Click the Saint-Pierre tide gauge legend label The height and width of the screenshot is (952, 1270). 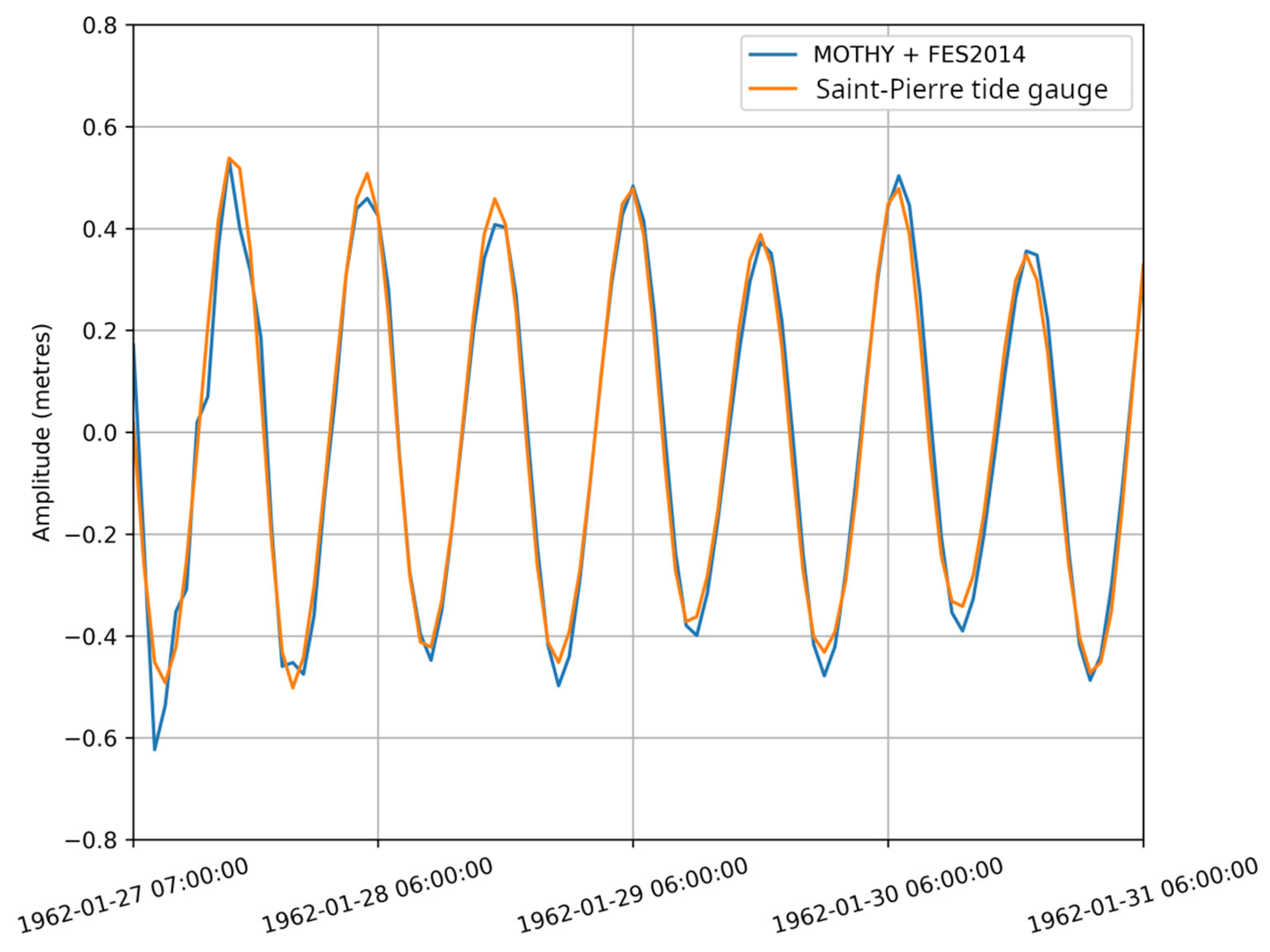click(x=962, y=90)
